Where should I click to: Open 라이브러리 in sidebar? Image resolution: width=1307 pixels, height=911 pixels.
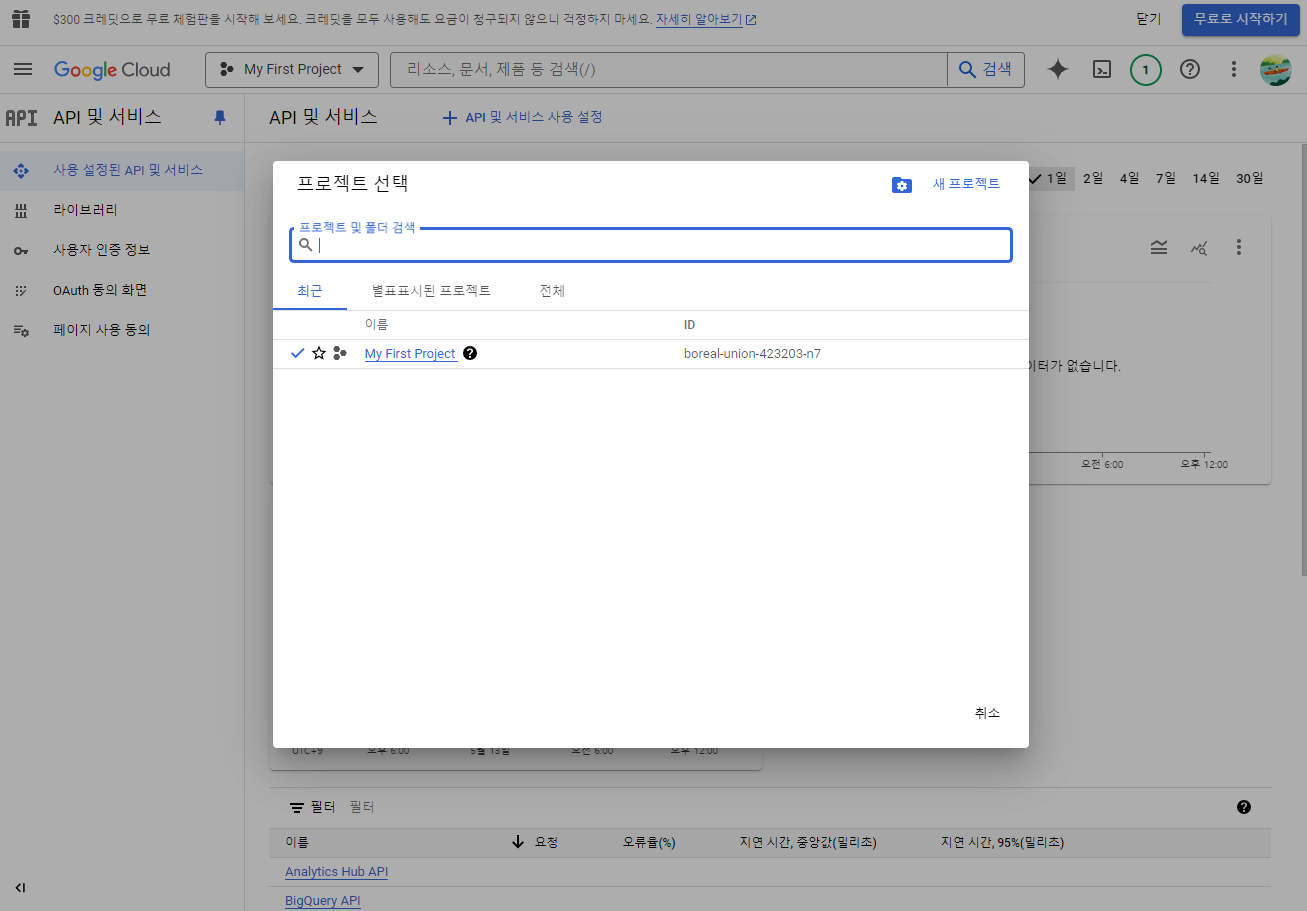pos(122,210)
